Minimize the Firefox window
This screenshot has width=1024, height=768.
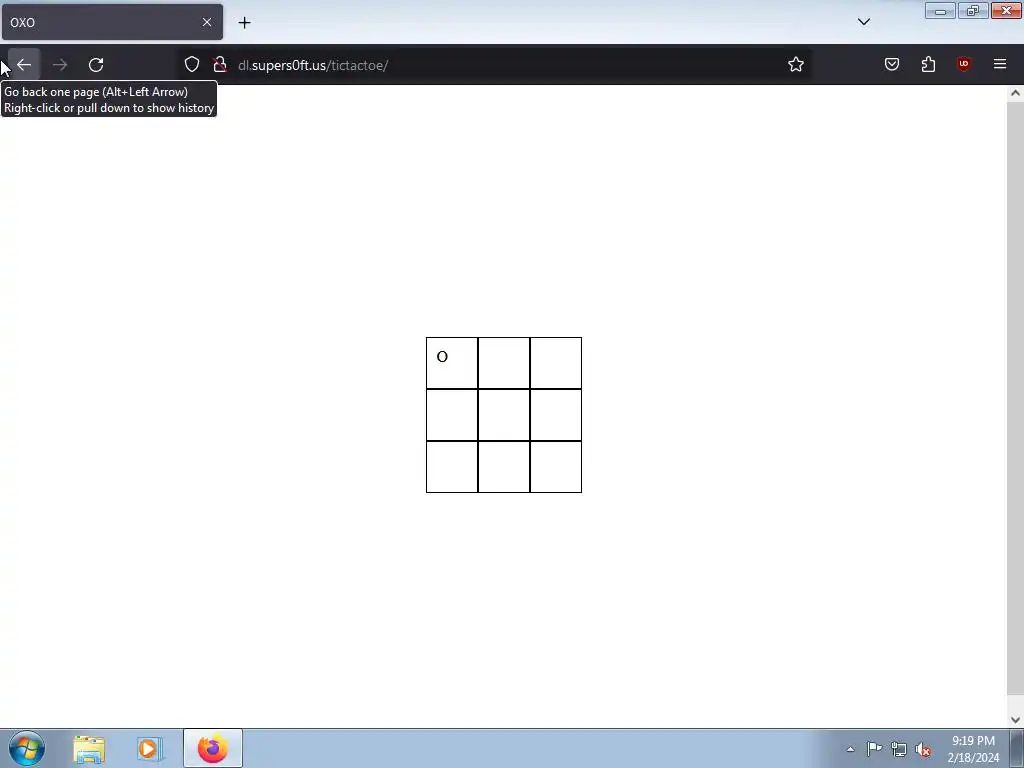[940, 10]
